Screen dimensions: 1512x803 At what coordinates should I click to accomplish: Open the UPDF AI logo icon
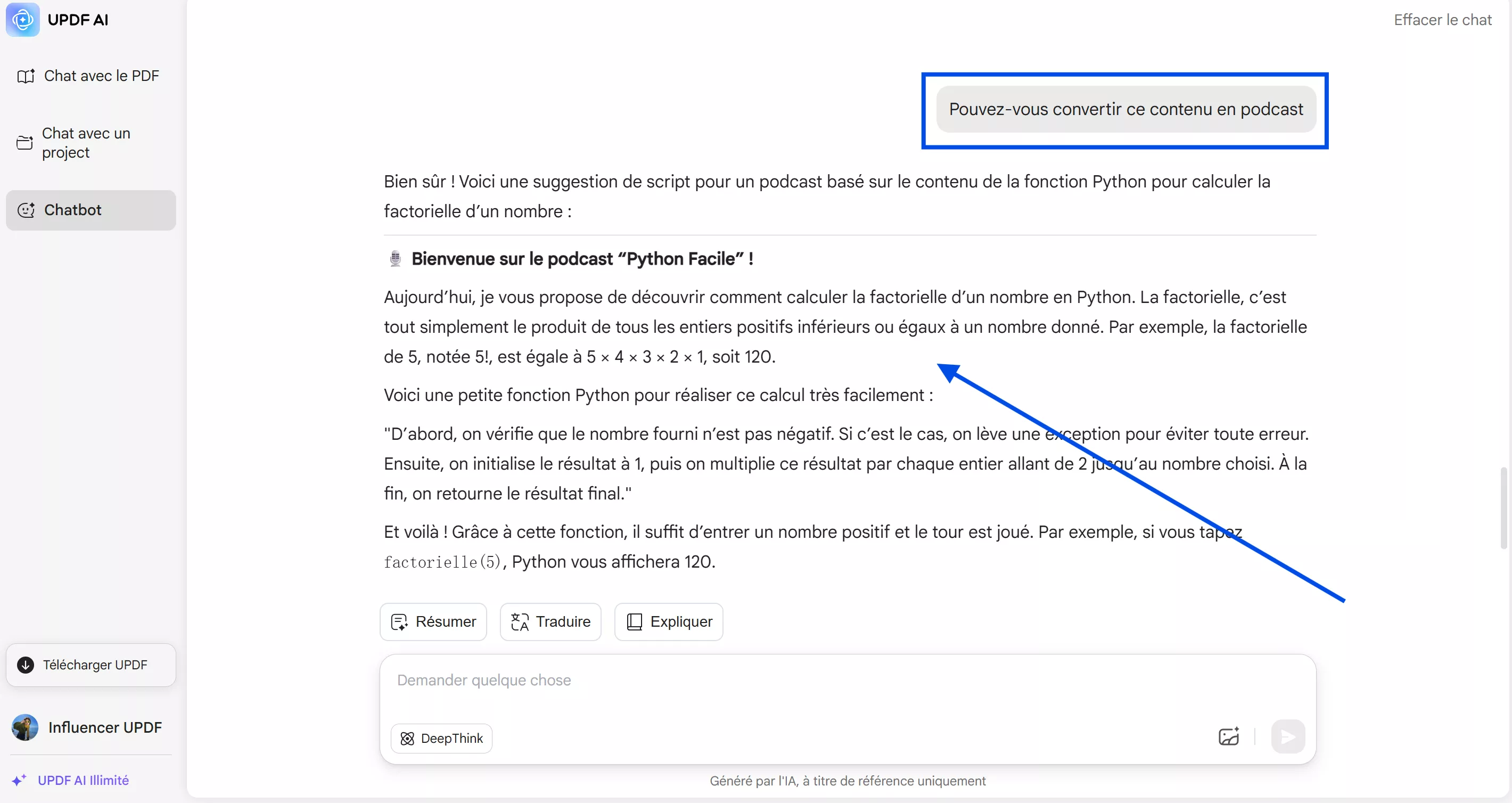point(22,19)
